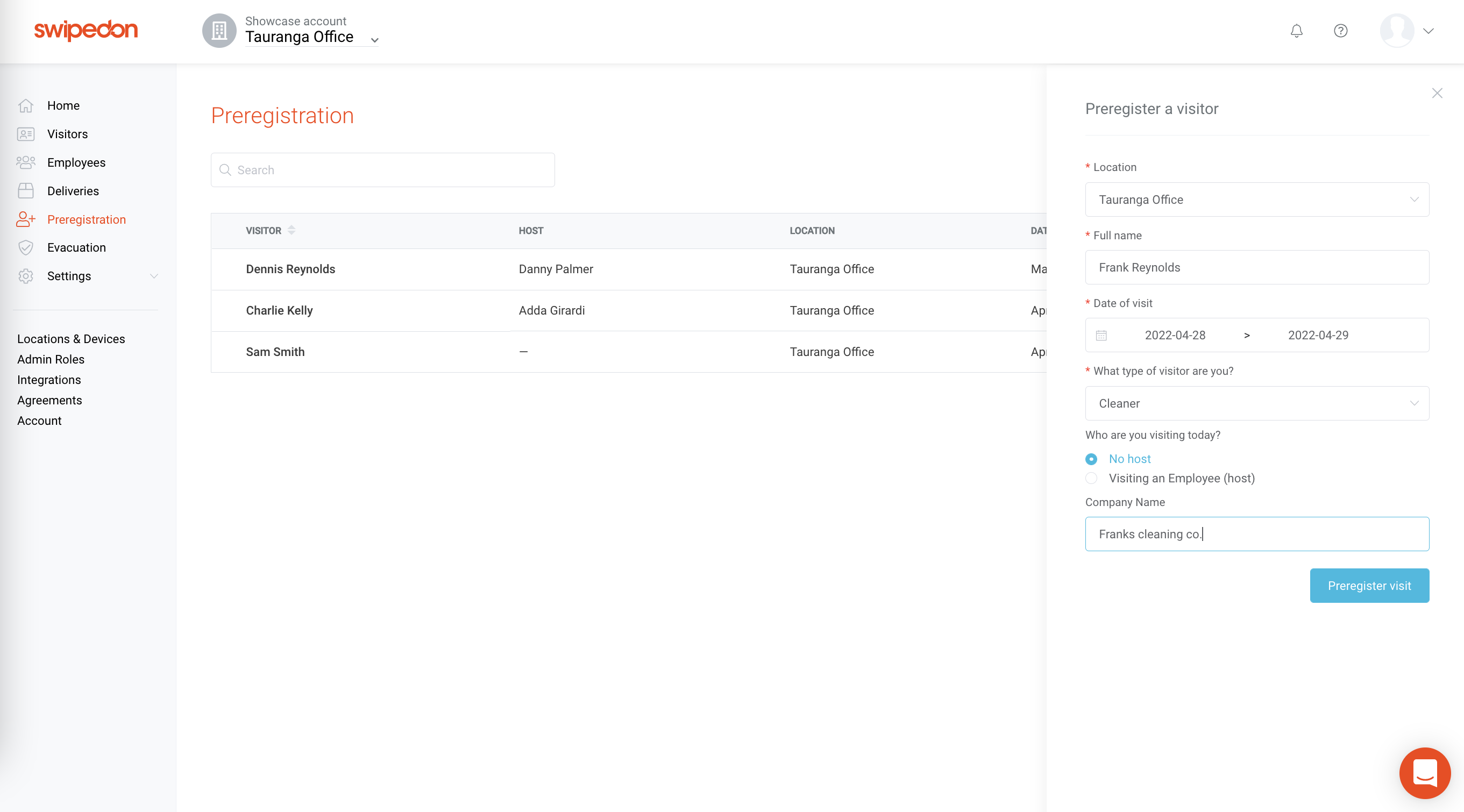Open Deliveries in the sidebar
Screen dimensions: 1464x812
point(73,191)
